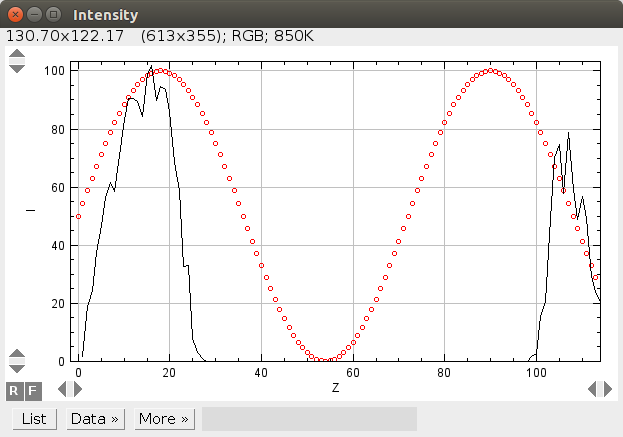Click the F full range icon

click(x=32, y=389)
